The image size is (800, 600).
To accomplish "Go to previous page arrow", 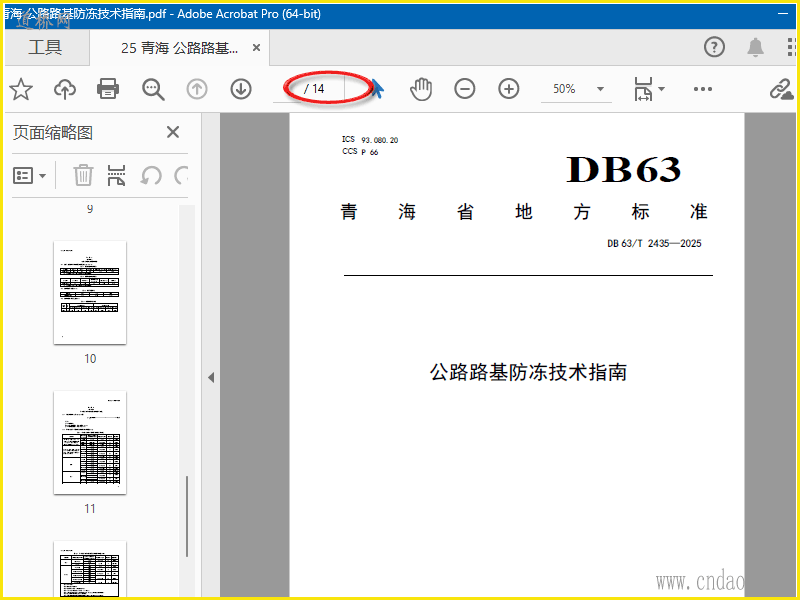I will (196, 89).
